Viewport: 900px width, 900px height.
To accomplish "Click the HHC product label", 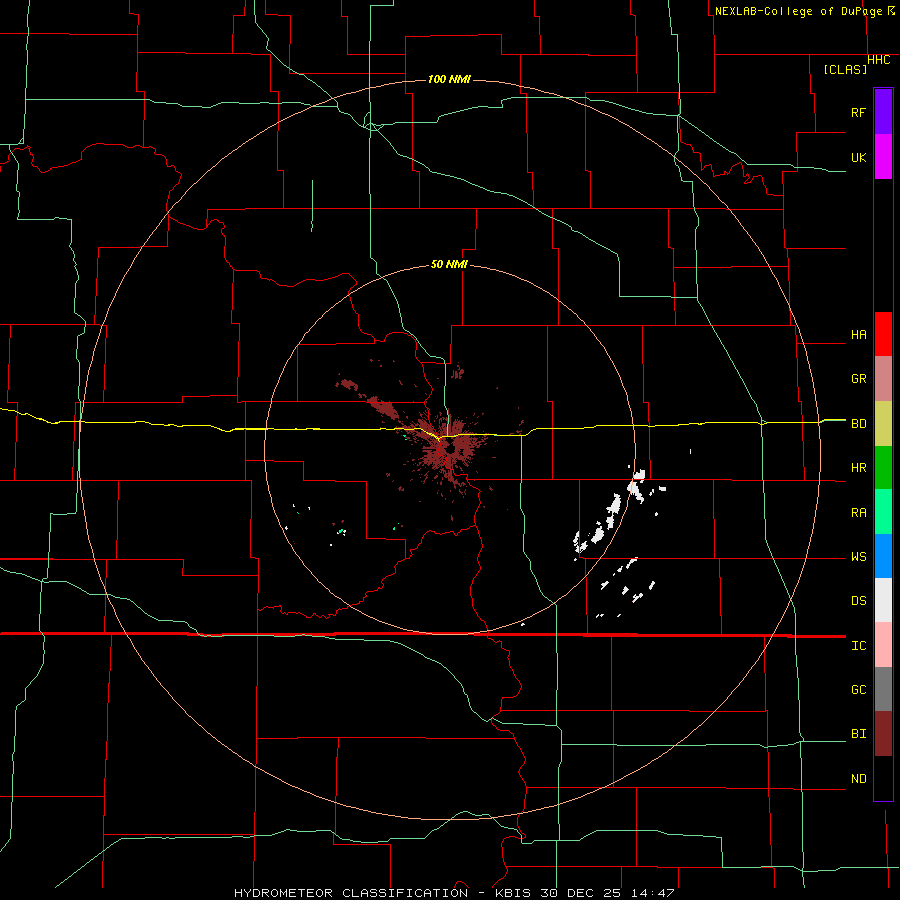I will (878, 60).
